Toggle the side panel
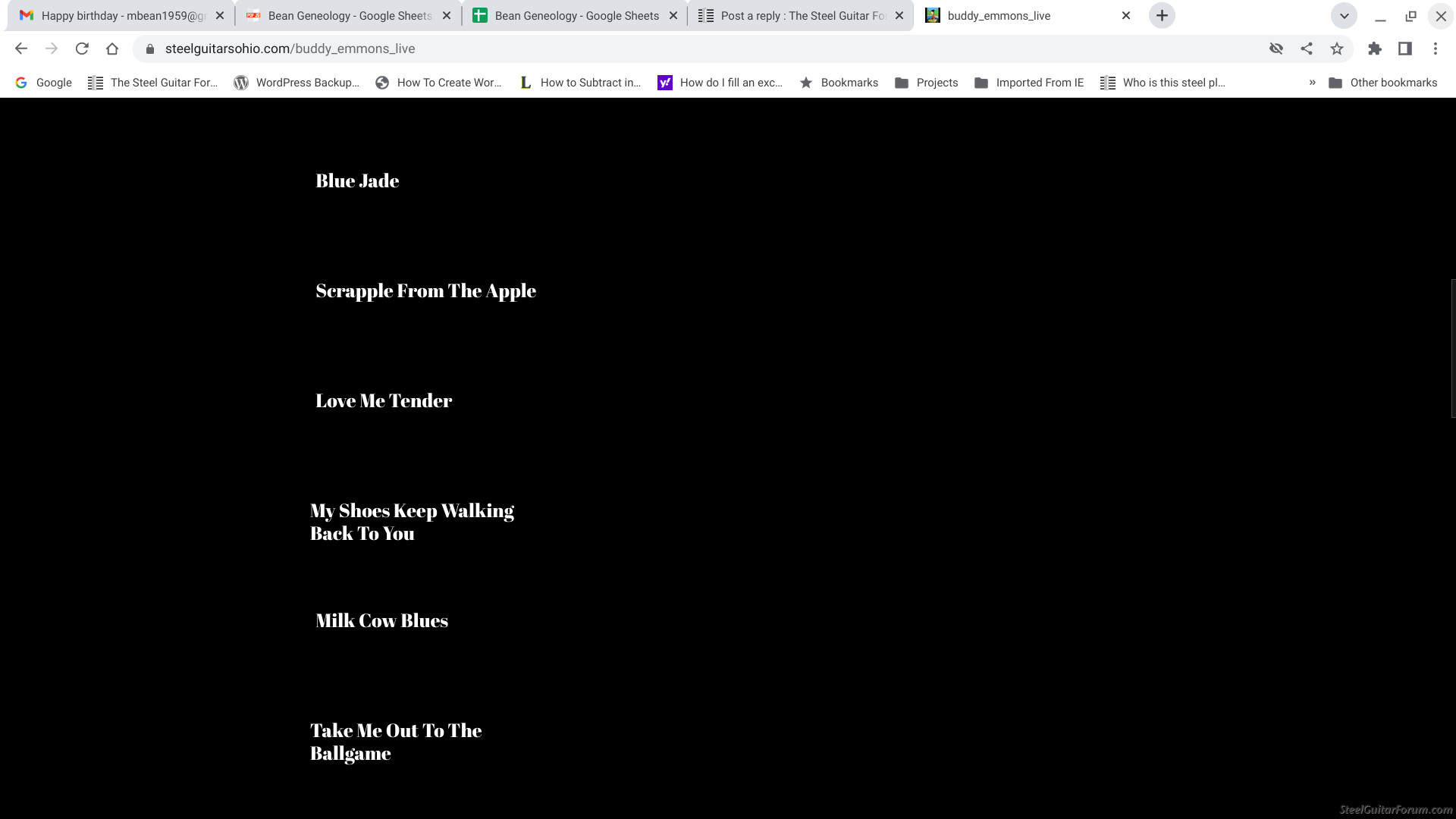The width and height of the screenshot is (1456, 819). point(1404,49)
